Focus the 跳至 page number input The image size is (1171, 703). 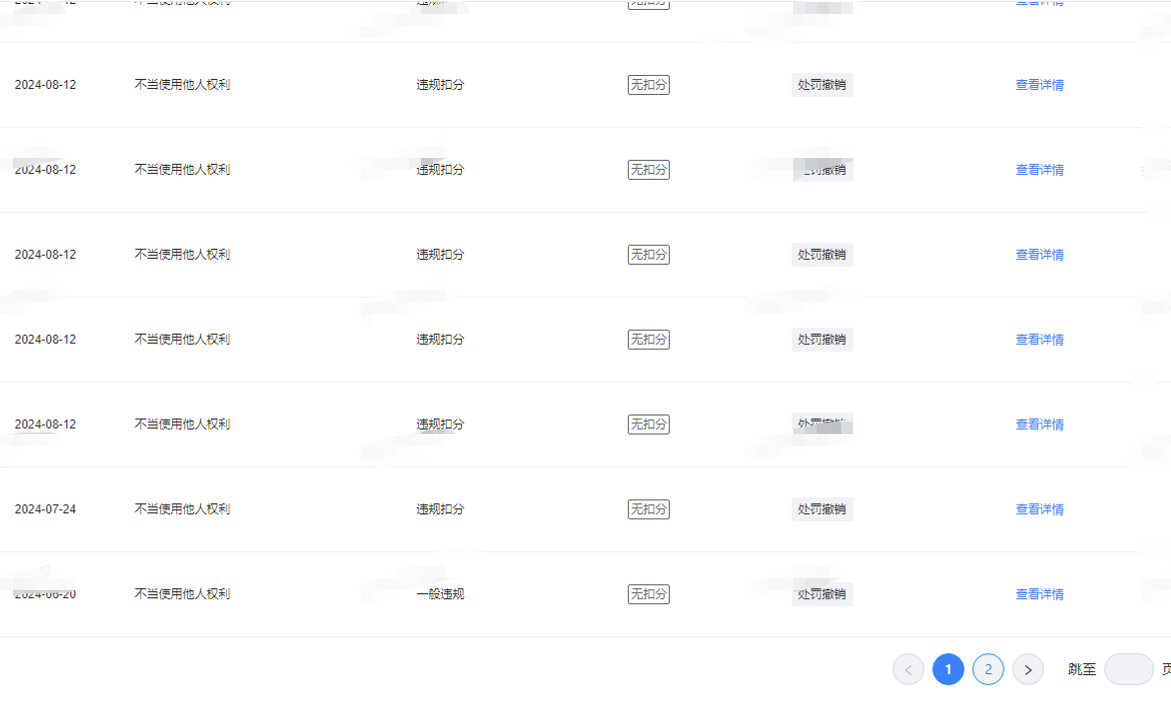point(1128,670)
